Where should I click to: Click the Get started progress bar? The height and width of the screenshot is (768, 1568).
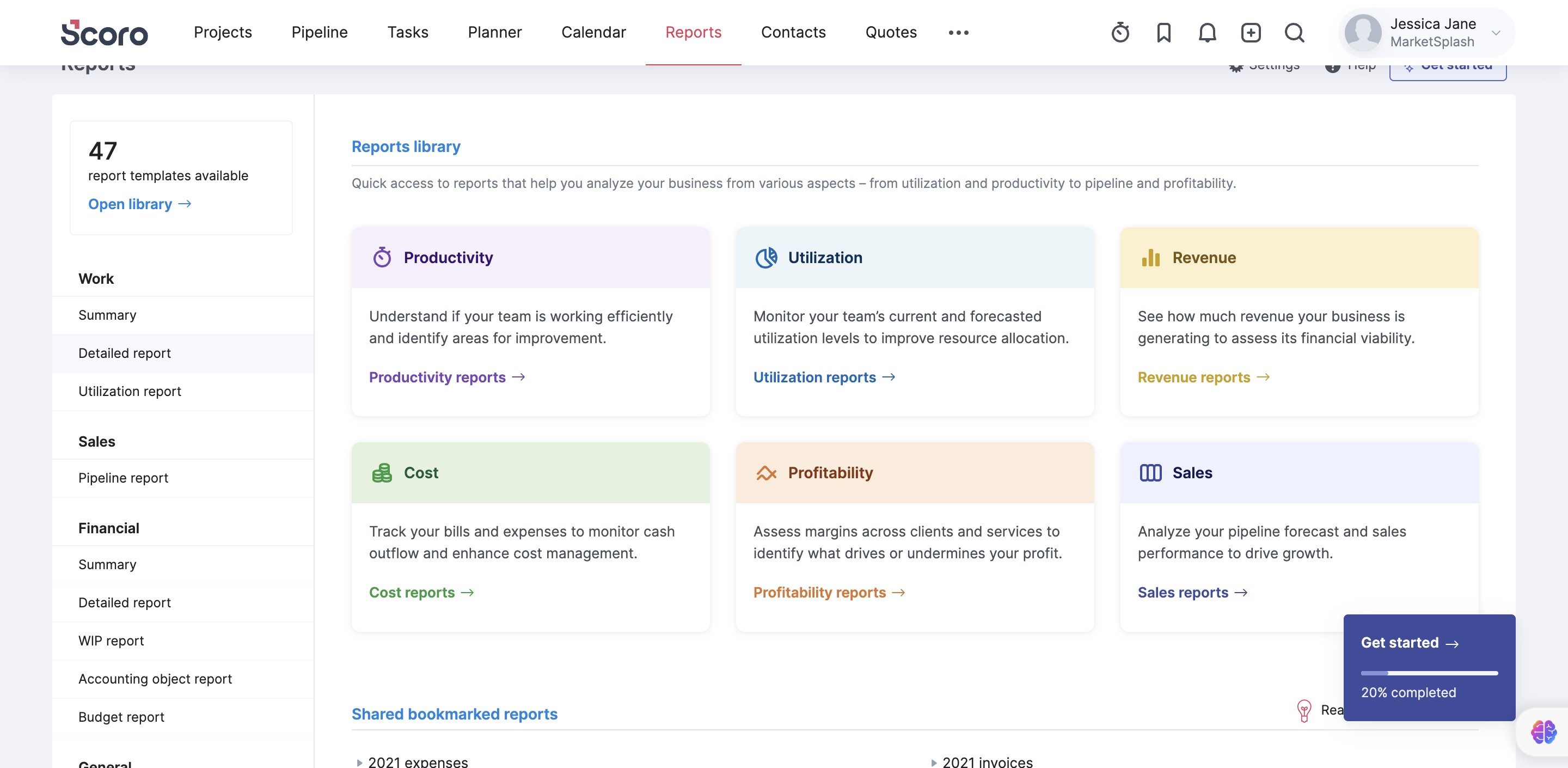(1429, 673)
